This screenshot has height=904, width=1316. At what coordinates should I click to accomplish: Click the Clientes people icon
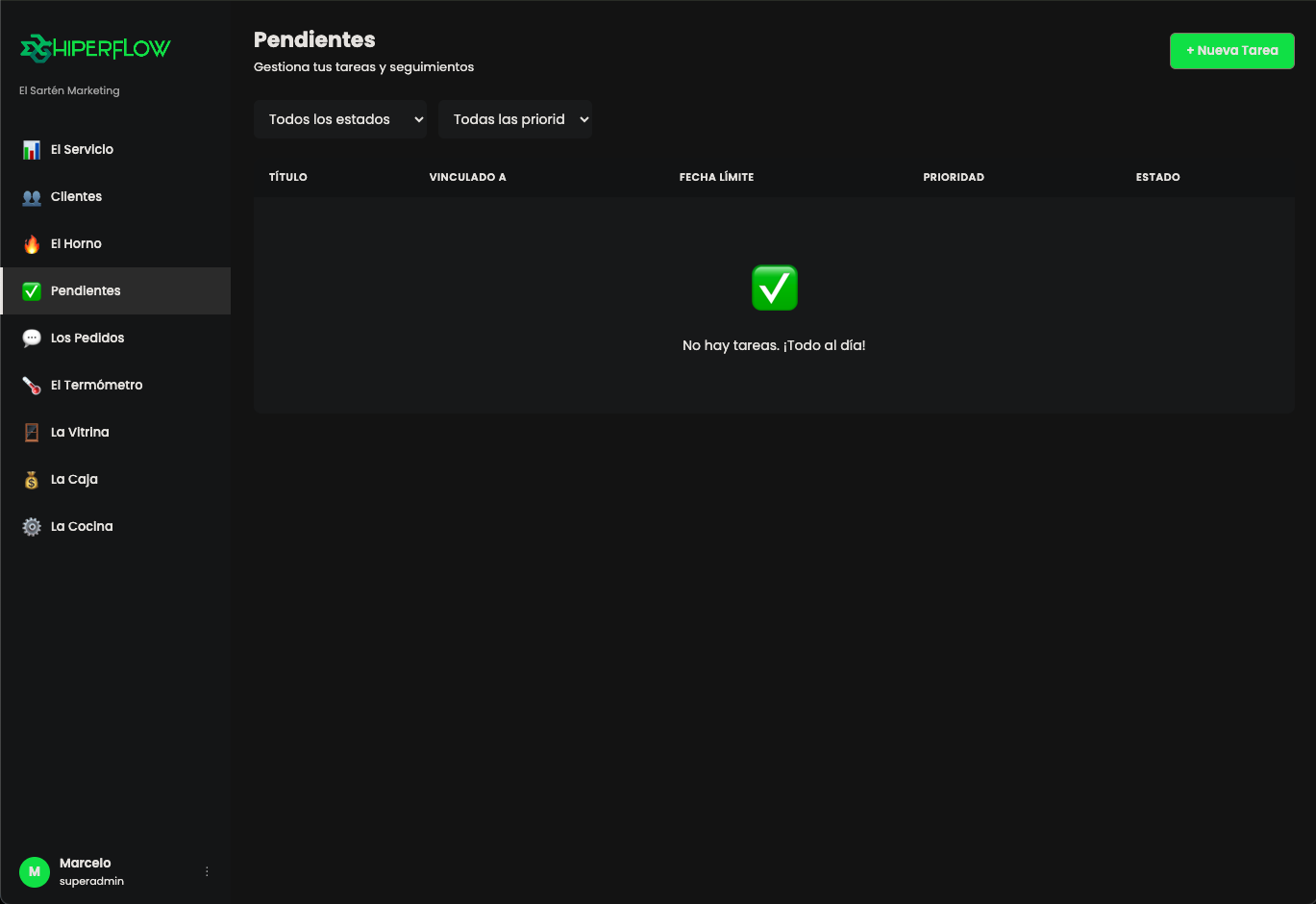point(32,197)
